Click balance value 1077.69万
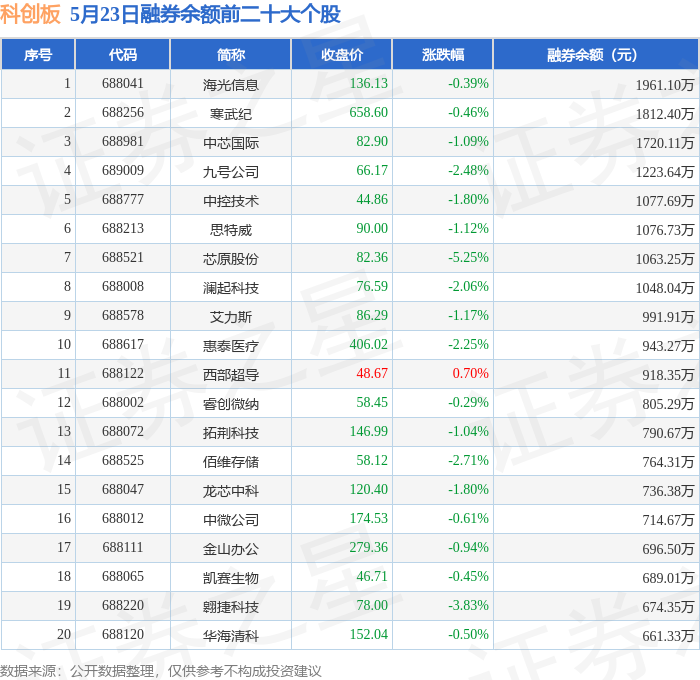 (665, 200)
